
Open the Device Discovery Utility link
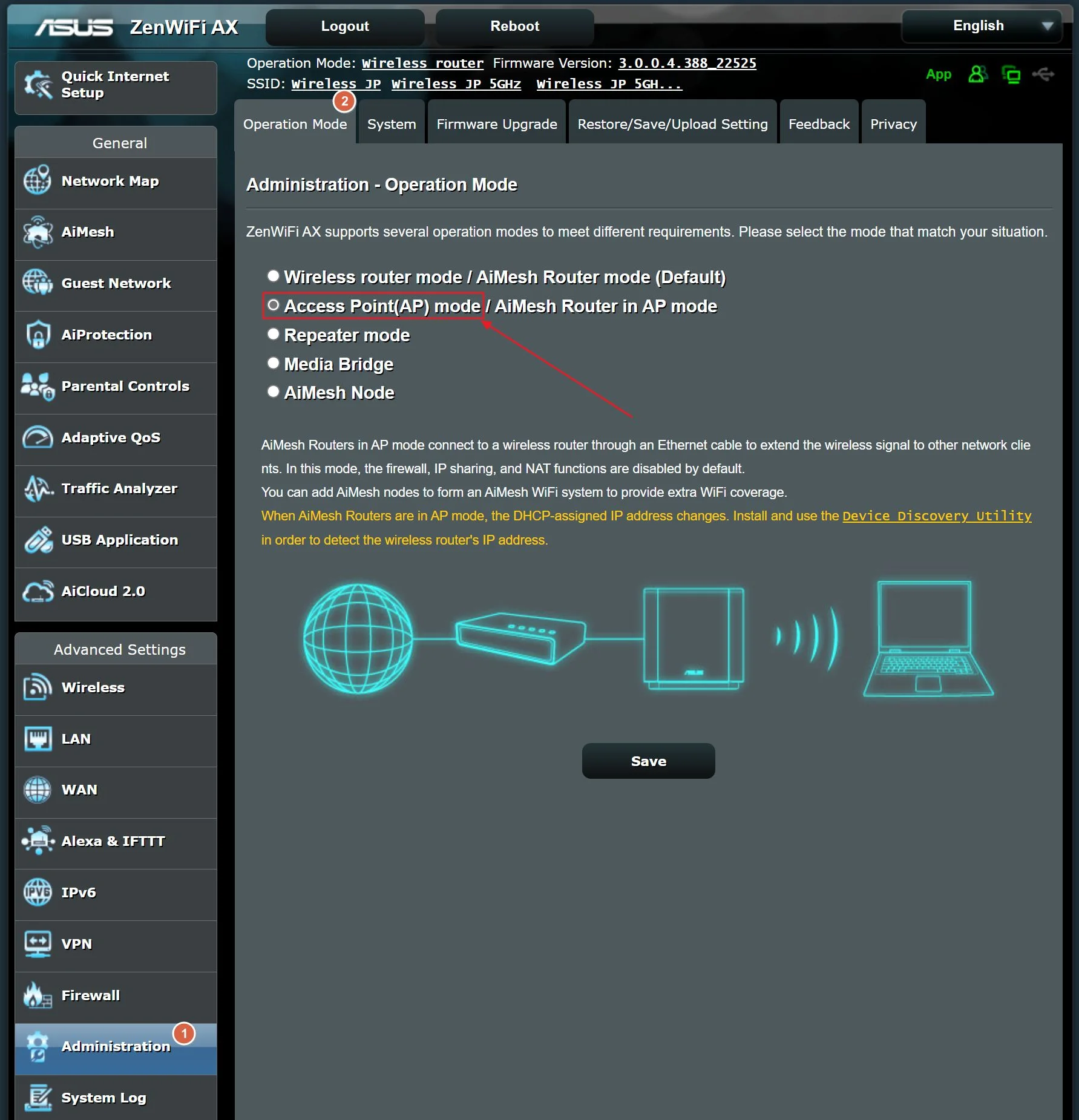click(x=937, y=516)
